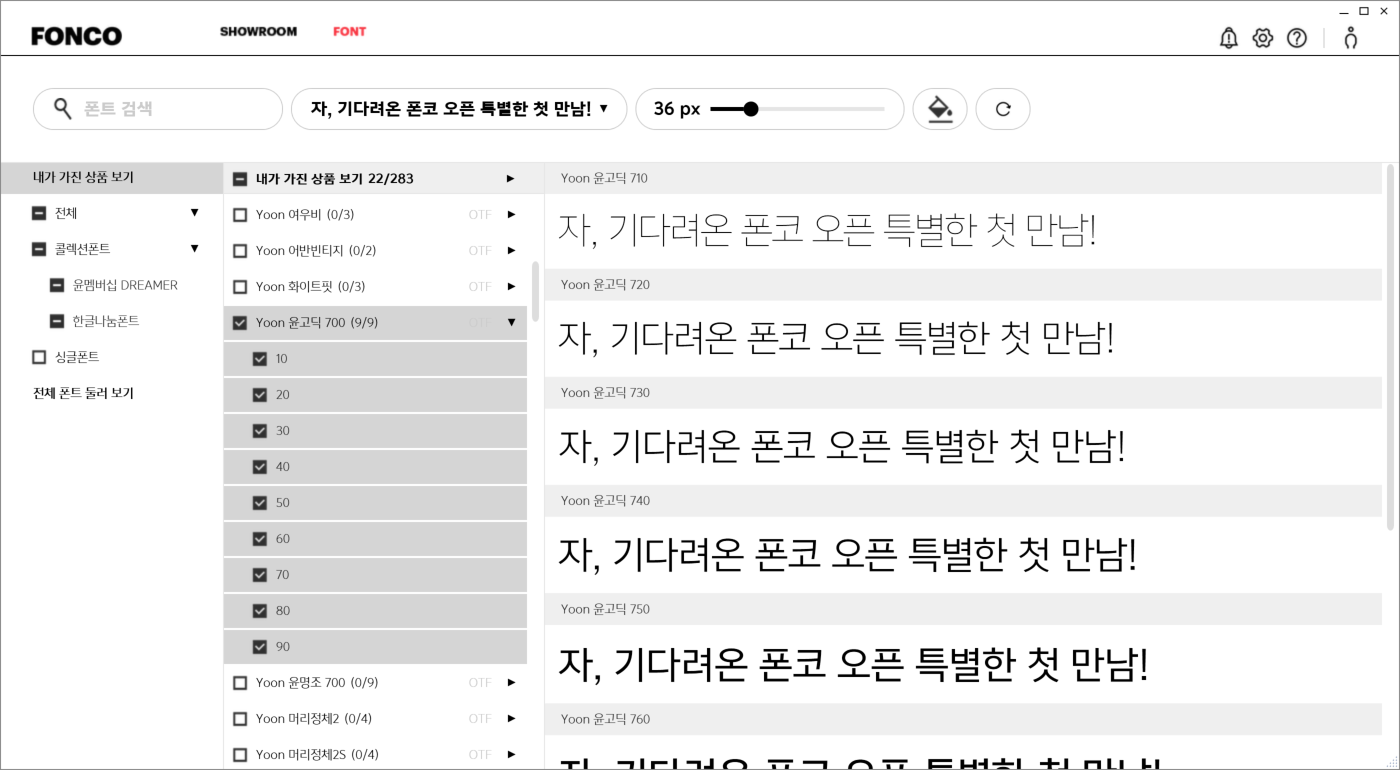Collapse the 콜렉션폰트 arrow

coord(194,249)
